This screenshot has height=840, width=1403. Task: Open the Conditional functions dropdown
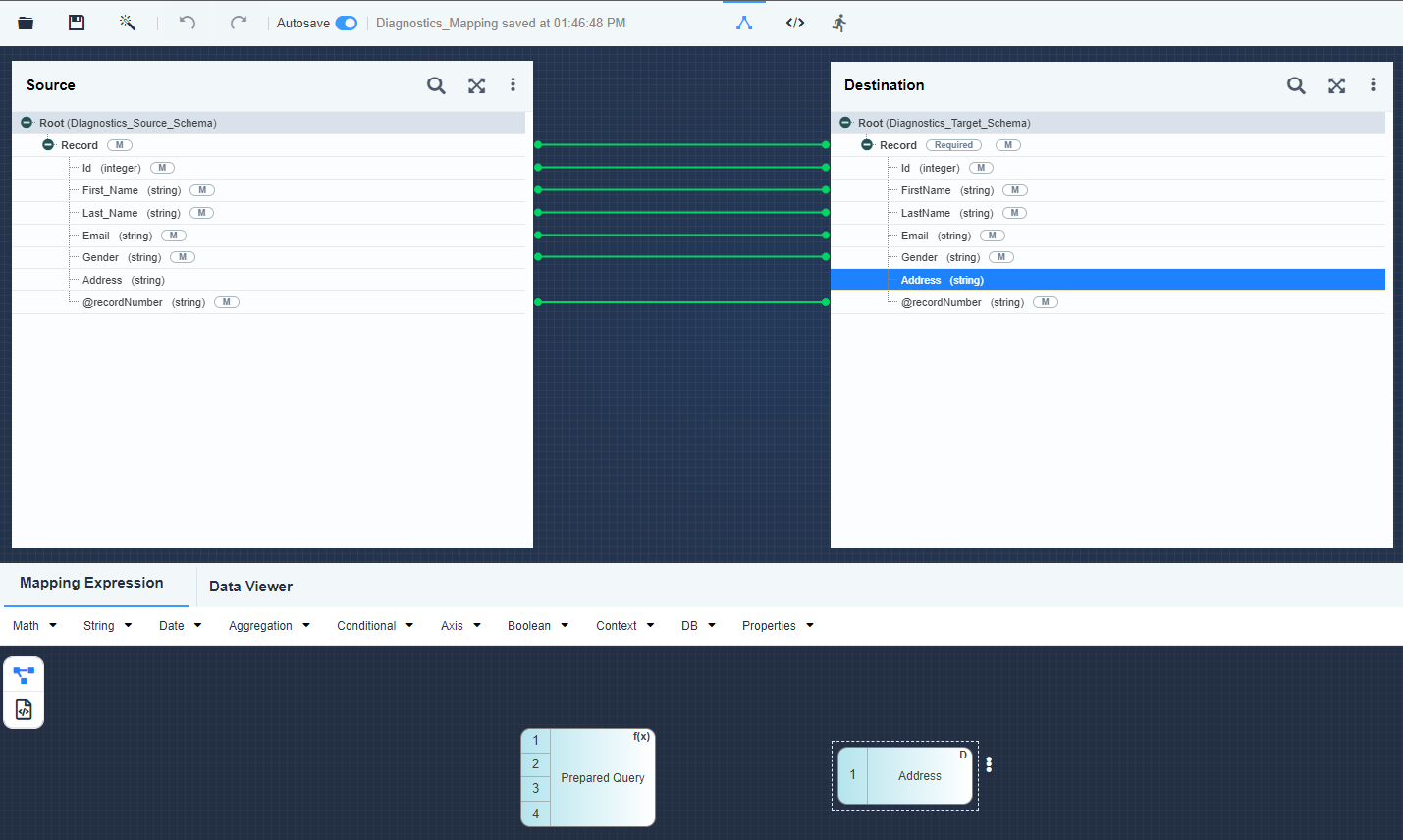pos(374,626)
